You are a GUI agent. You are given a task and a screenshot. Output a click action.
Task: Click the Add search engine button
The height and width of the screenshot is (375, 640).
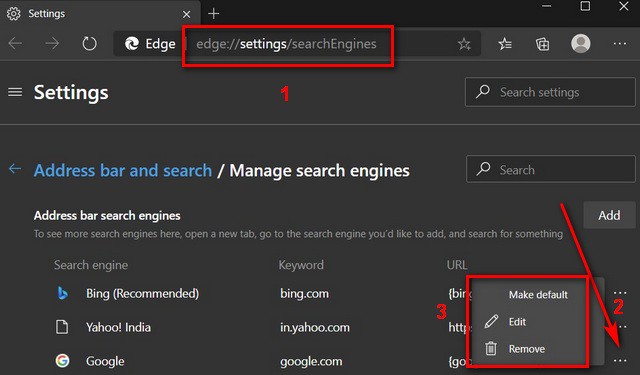[x=609, y=215]
